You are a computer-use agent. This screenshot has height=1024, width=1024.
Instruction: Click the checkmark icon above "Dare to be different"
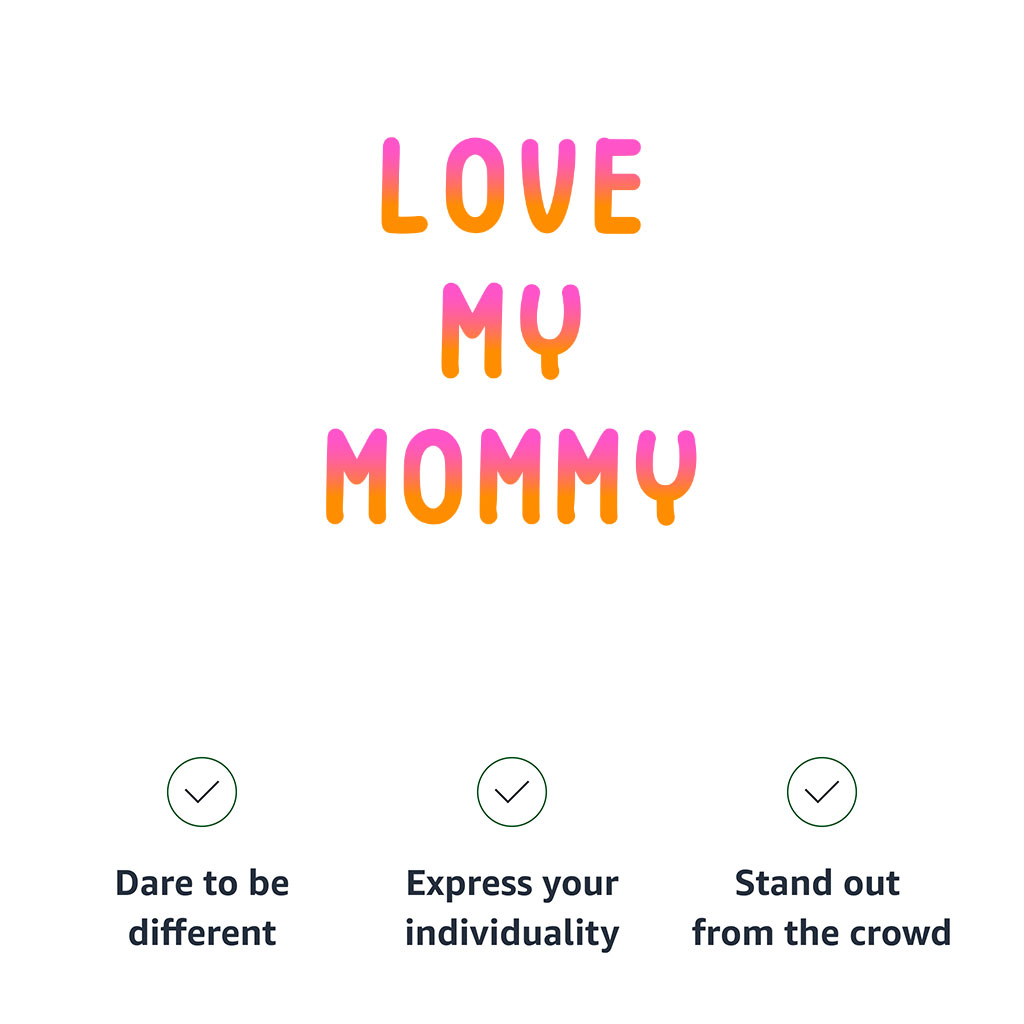tap(202, 792)
